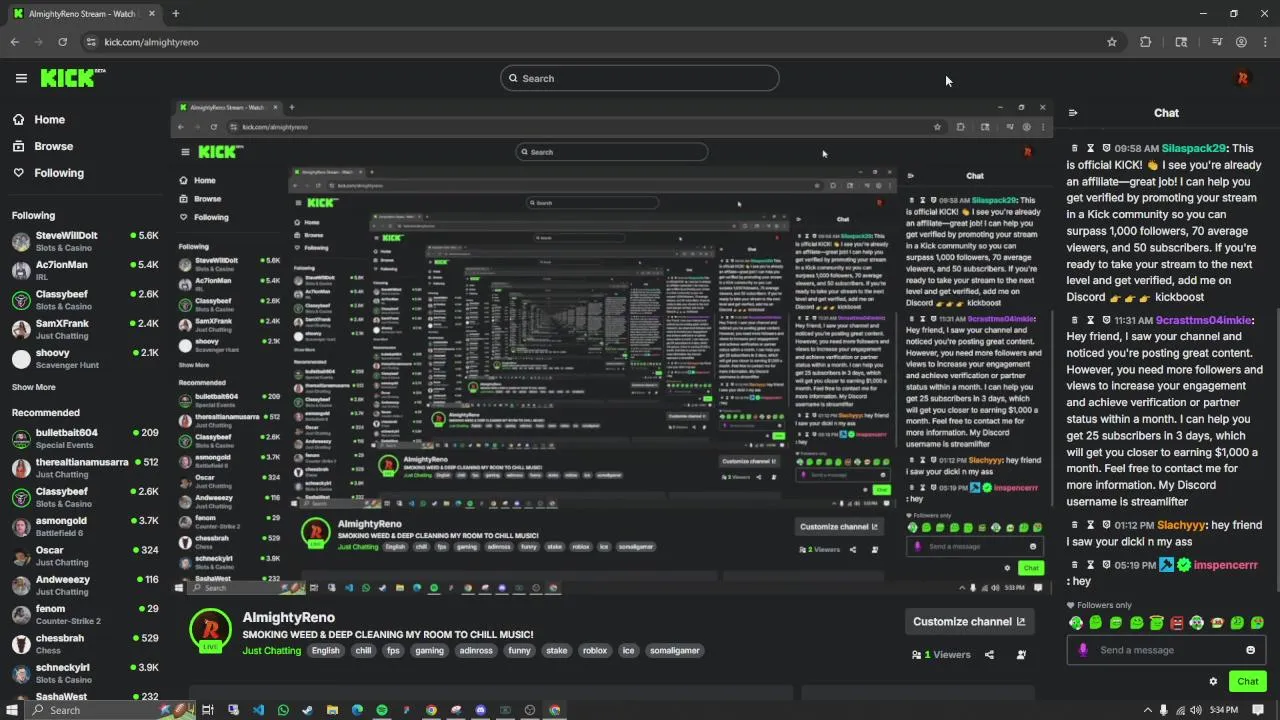Screen dimensions: 1280x720
Task: Open Discord from the taskbar
Action: (481, 710)
